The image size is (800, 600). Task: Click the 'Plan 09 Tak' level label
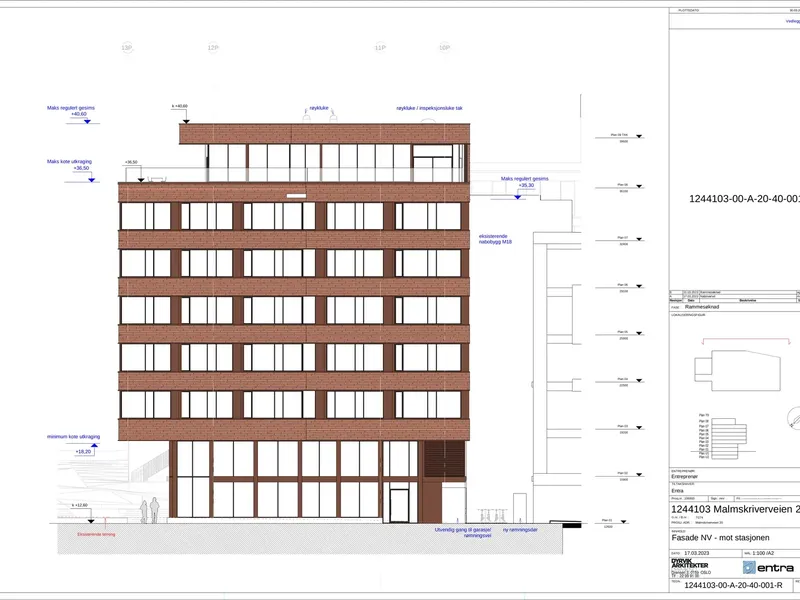coord(619,135)
